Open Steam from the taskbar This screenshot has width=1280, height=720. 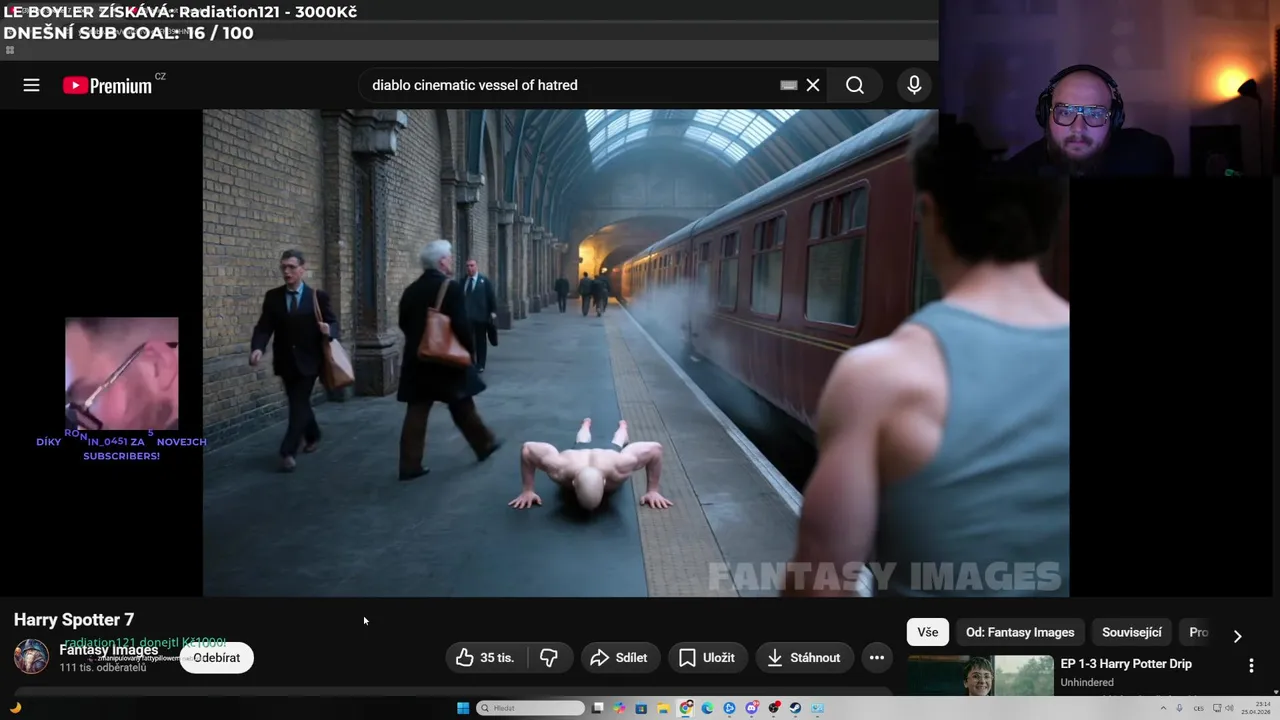tap(795, 708)
